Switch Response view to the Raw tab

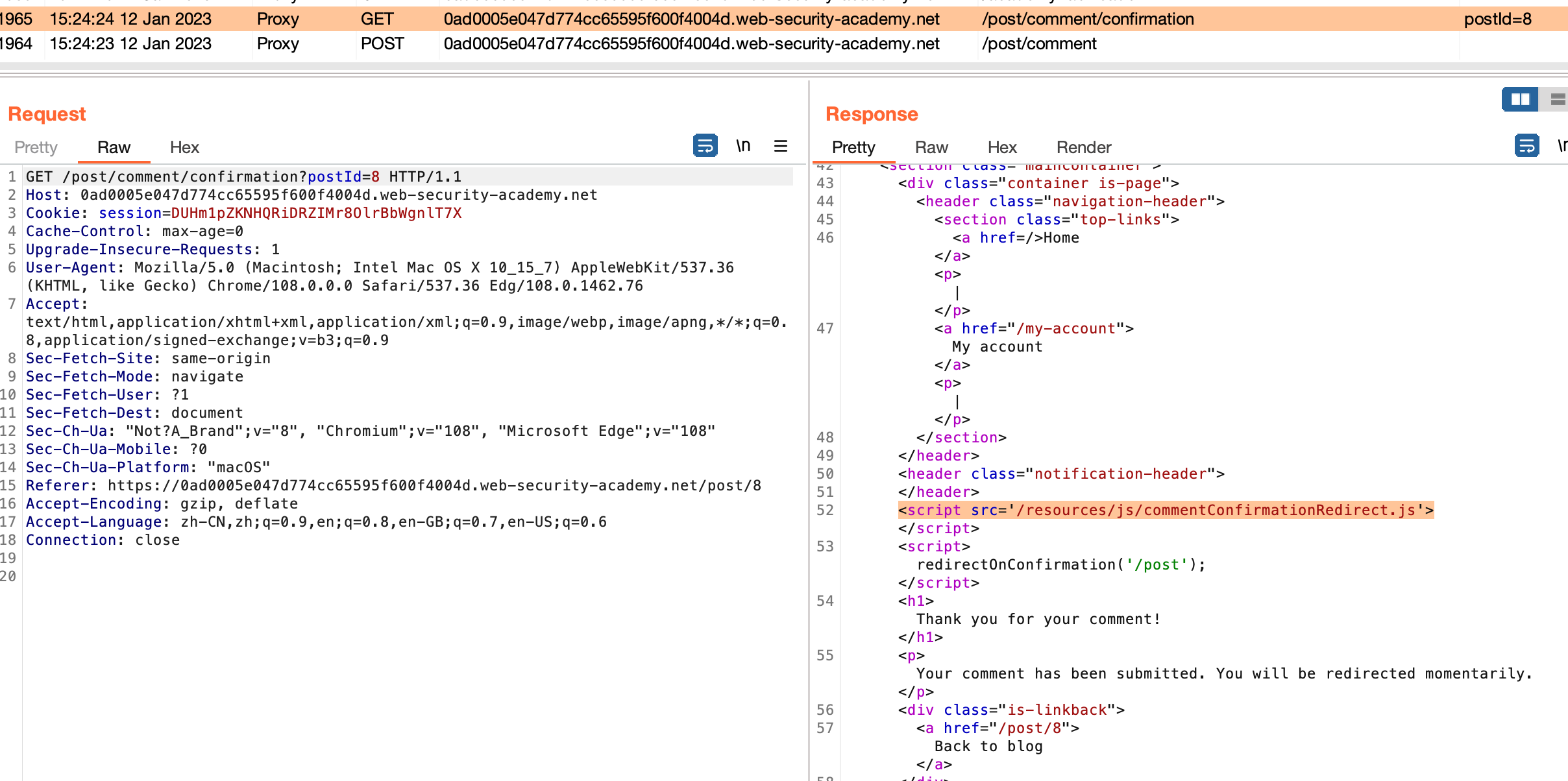click(x=931, y=147)
